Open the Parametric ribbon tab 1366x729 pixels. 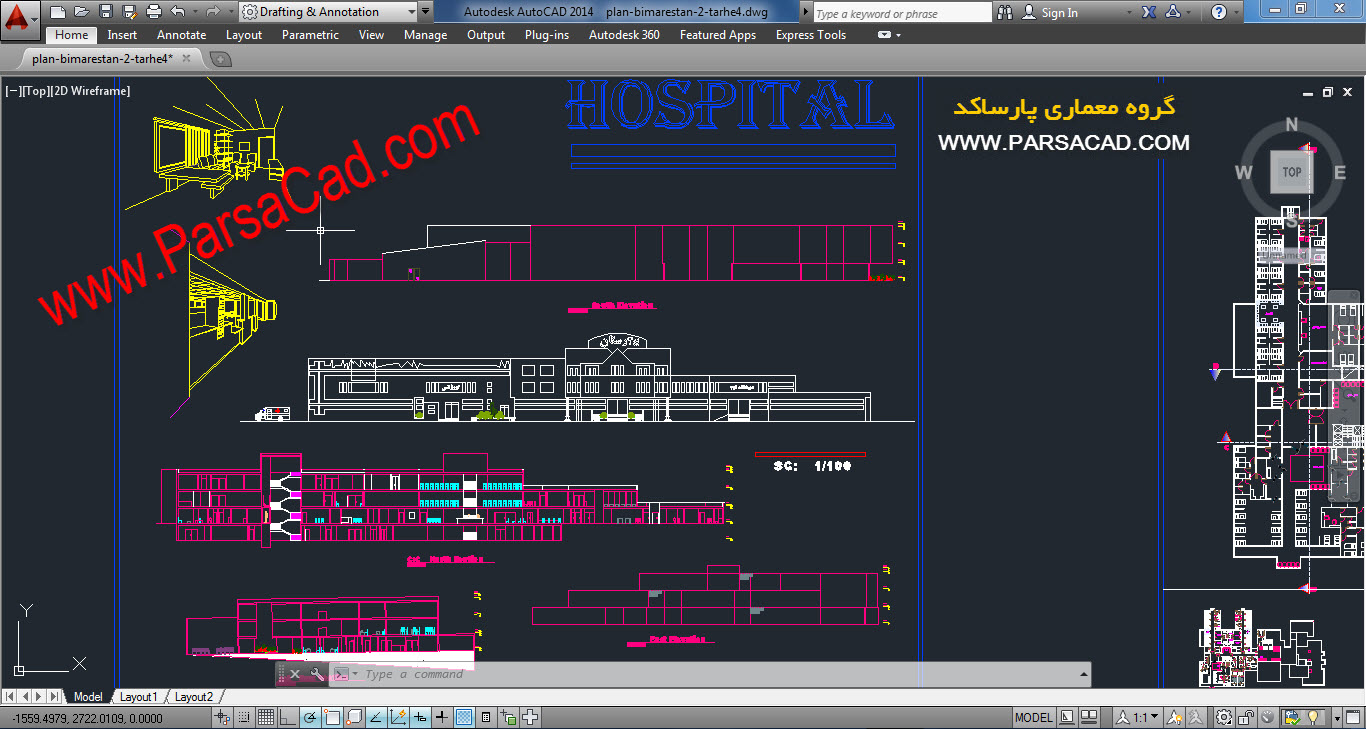tap(310, 35)
